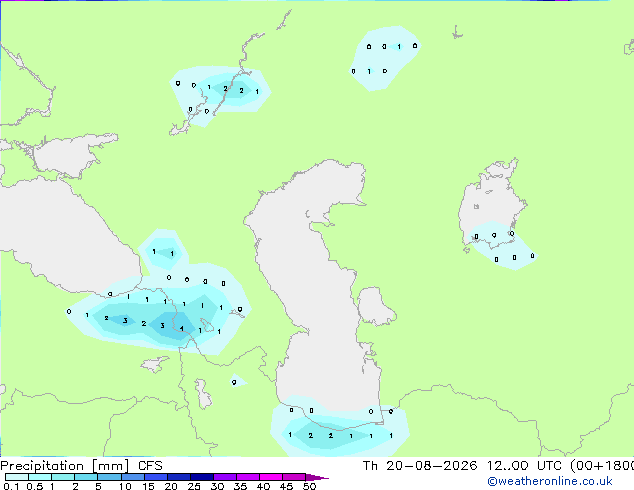Image resolution: width=634 pixels, height=490 pixels.
Task: Click the "[mm]" unit label
Action: point(111,466)
